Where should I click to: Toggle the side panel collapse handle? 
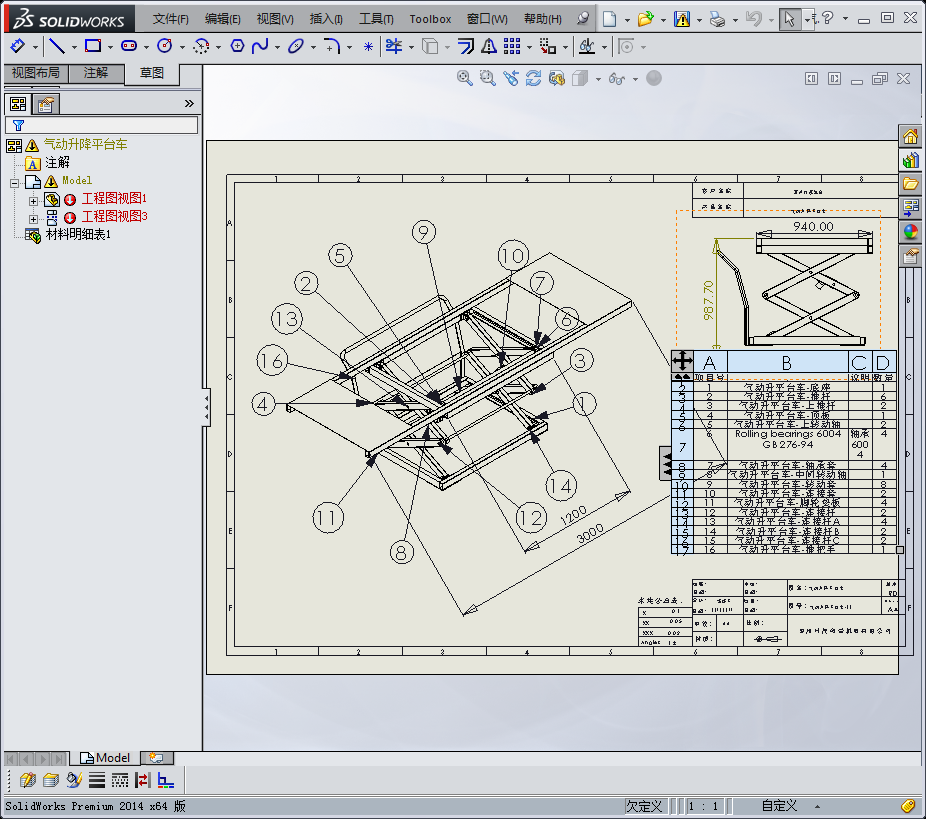coord(206,405)
